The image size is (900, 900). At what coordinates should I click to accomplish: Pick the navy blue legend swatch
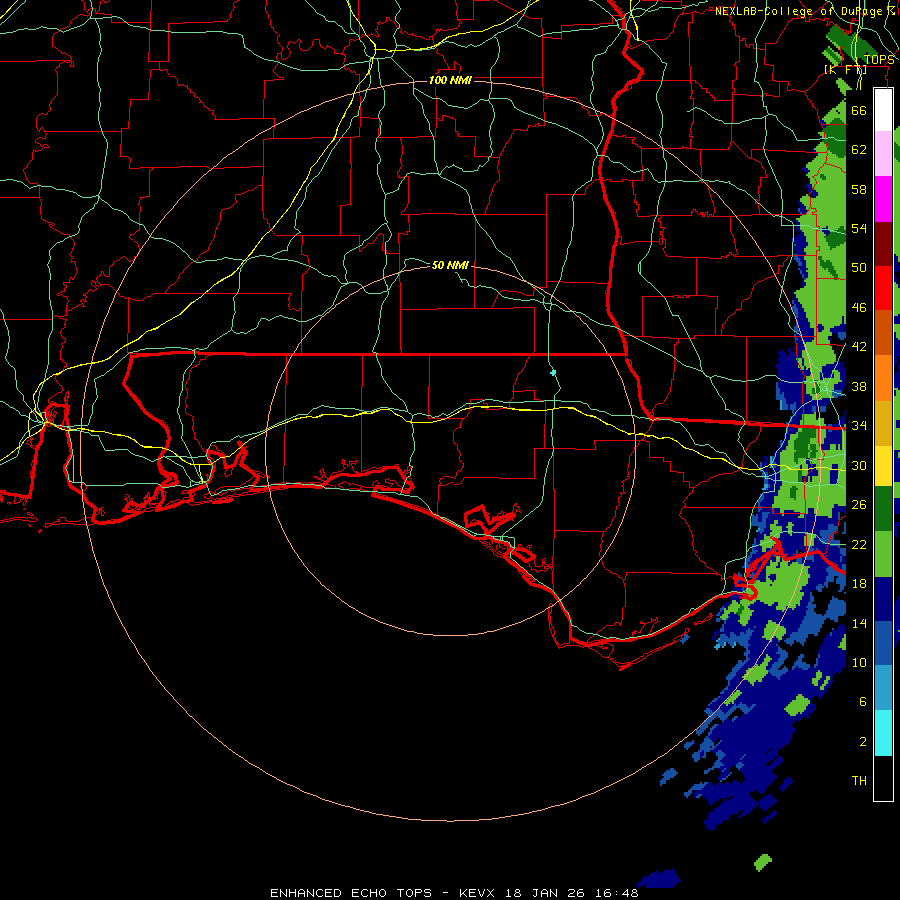click(883, 599)
